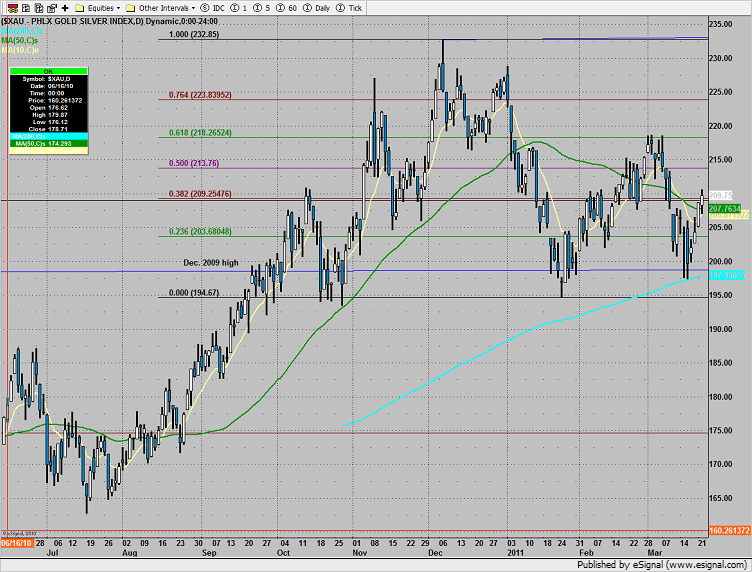The width and height of the screenshot is (752, 572).
Task: Click the third toolbar icon with highlighted arrows
Action: click(x=39, y=8)
